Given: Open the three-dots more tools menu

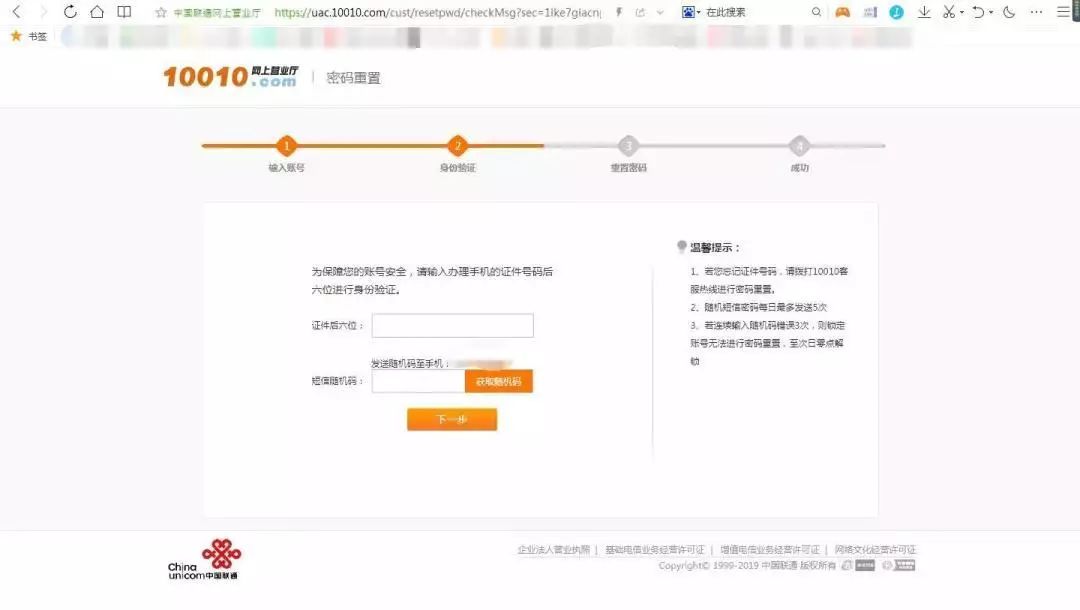Looking at the screenshot, I should point(1036,12).
